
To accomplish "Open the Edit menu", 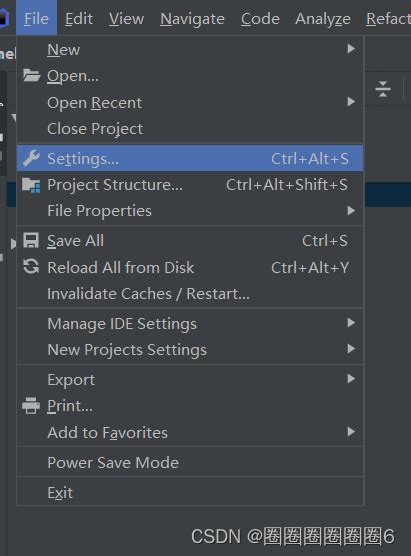I will click(79, 18).
